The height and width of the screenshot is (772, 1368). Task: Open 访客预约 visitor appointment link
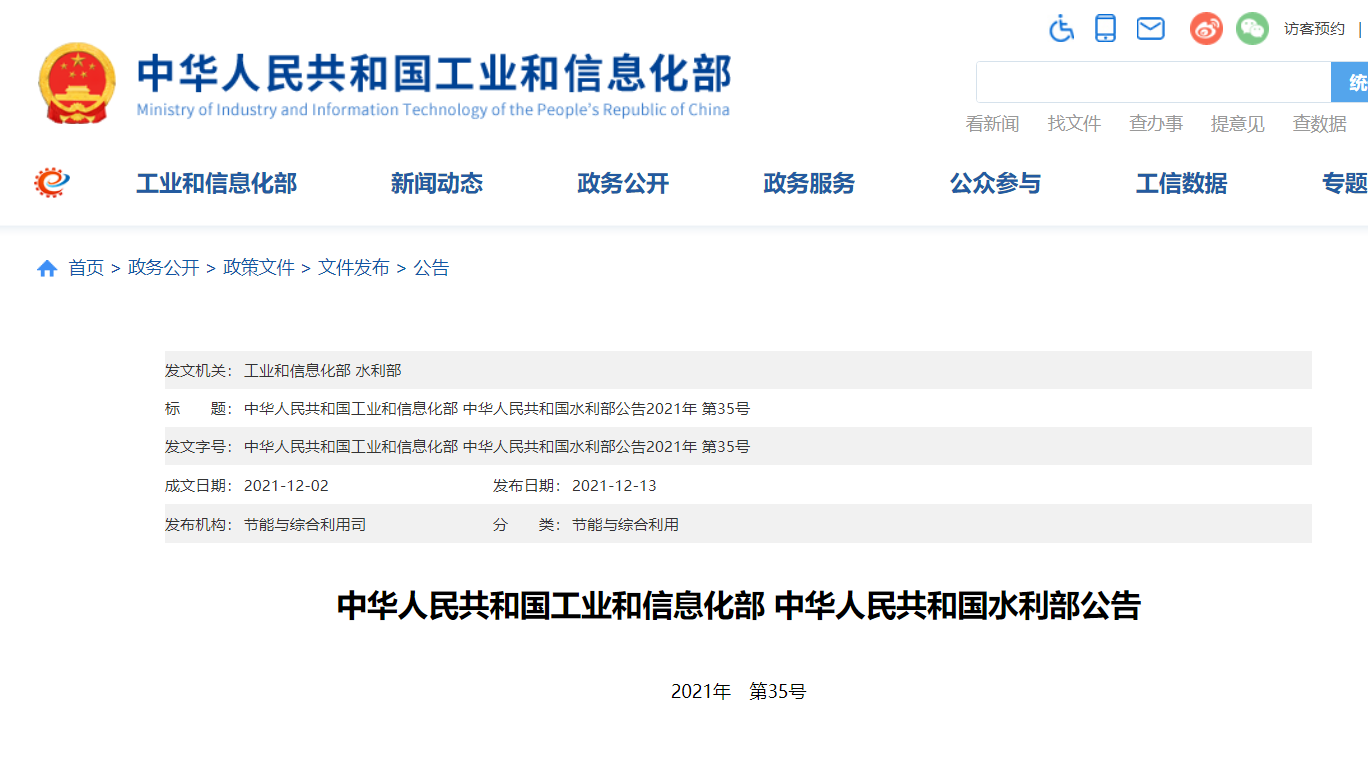pyautogui.click(x=1314, y=29)
